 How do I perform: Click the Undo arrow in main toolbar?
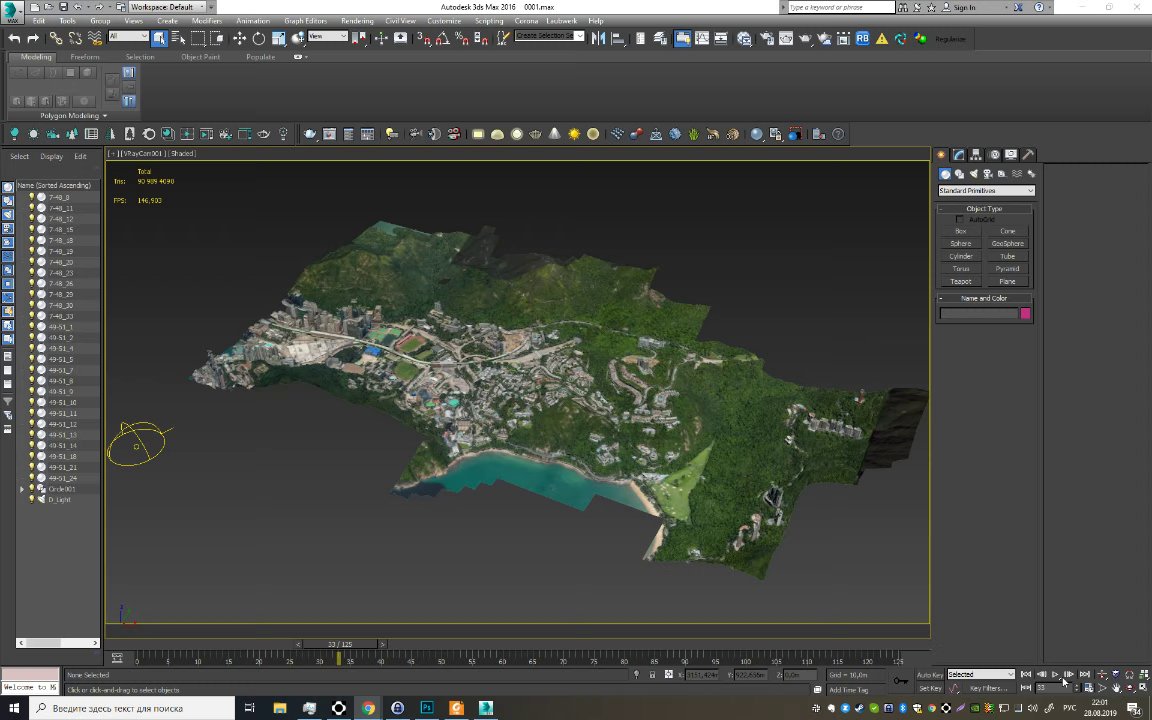coord(14,39)
